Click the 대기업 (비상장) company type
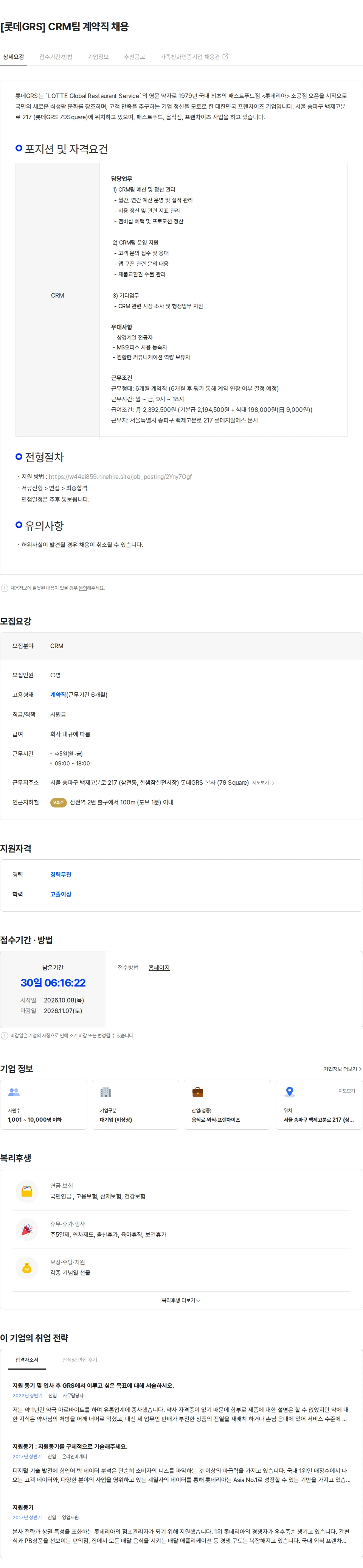Image resolution: width=363 pixels, height=1568 pixels. pyautogui.click(x=116, y=1120)
